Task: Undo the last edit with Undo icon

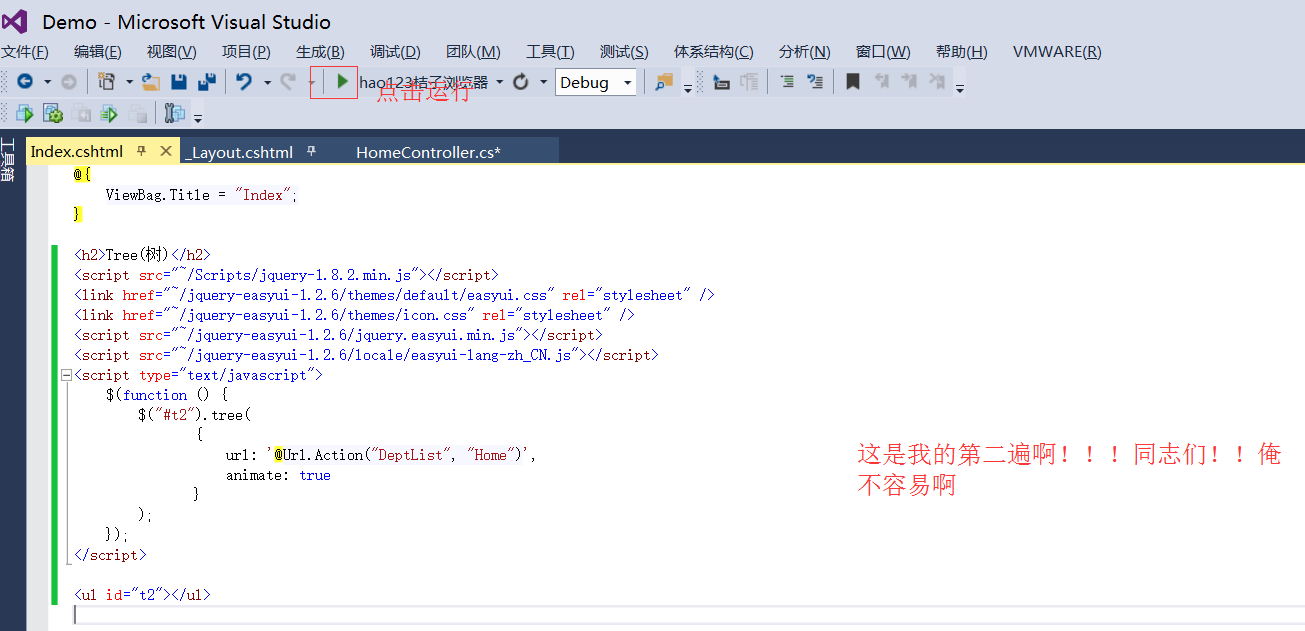Action: [244, 82]
